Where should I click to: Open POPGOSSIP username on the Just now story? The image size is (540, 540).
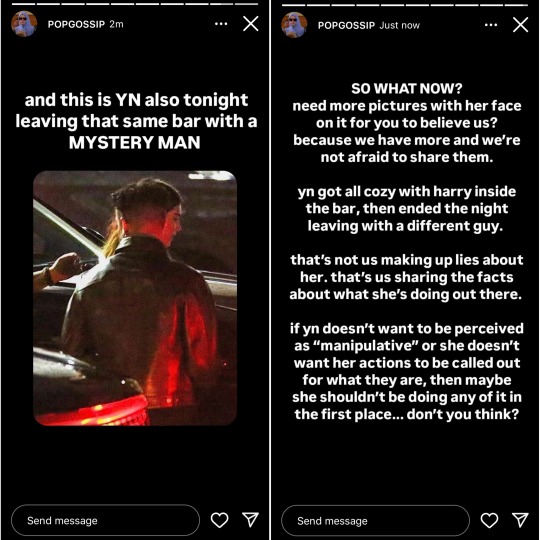[x=346, y=25]
